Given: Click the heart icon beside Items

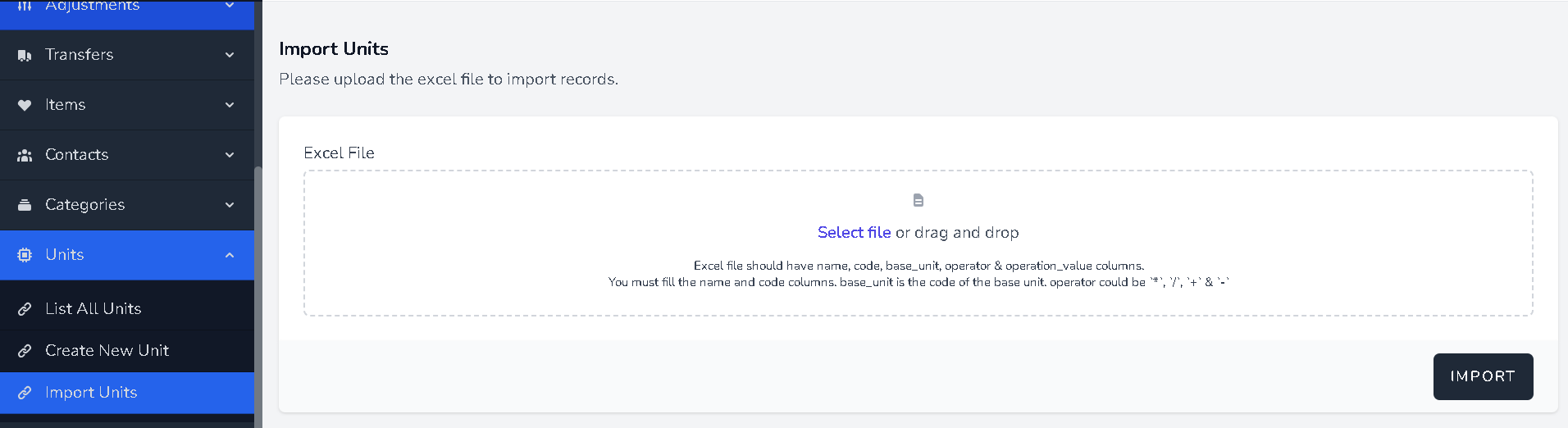Looking at the screenshot, I should tap(25, 105).
